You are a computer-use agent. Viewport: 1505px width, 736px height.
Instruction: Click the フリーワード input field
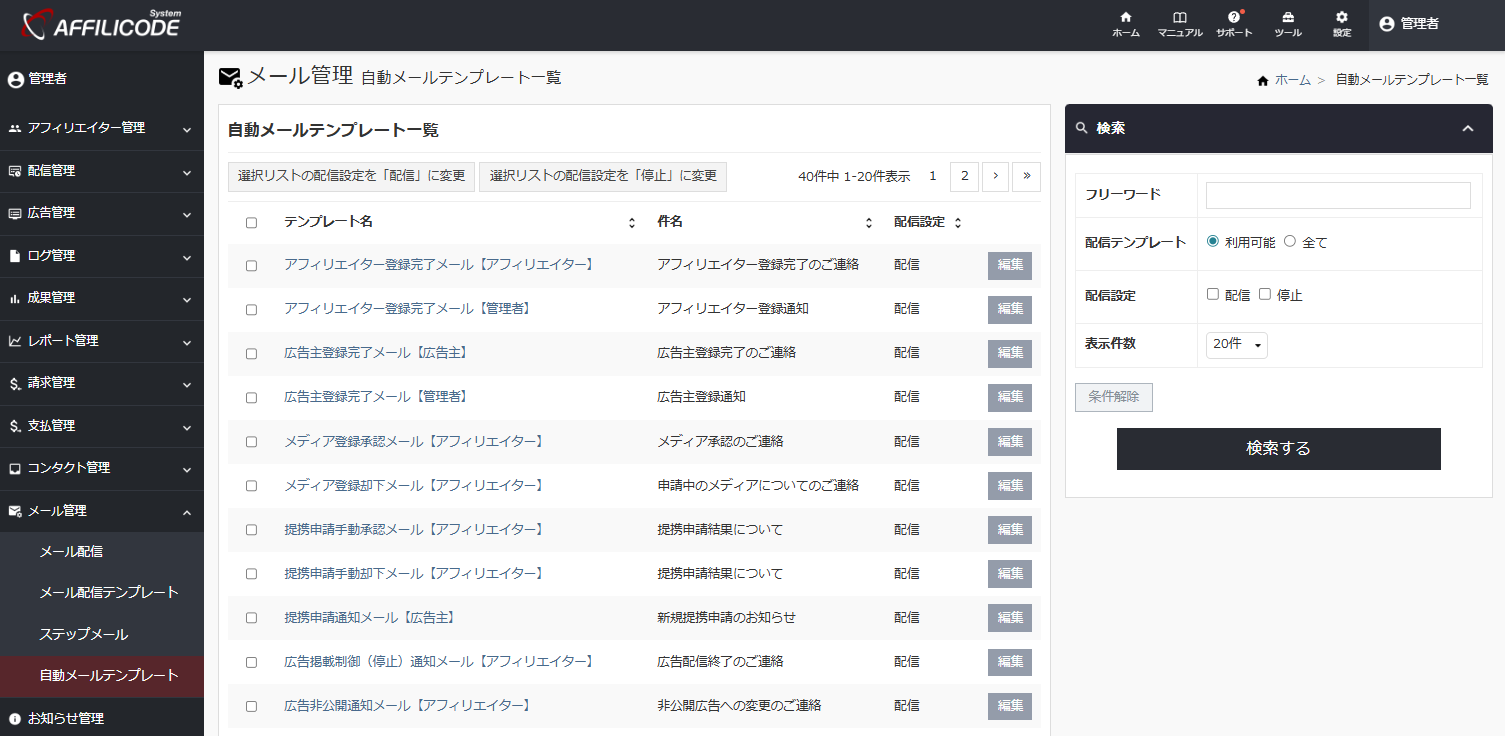[1339, 195]
